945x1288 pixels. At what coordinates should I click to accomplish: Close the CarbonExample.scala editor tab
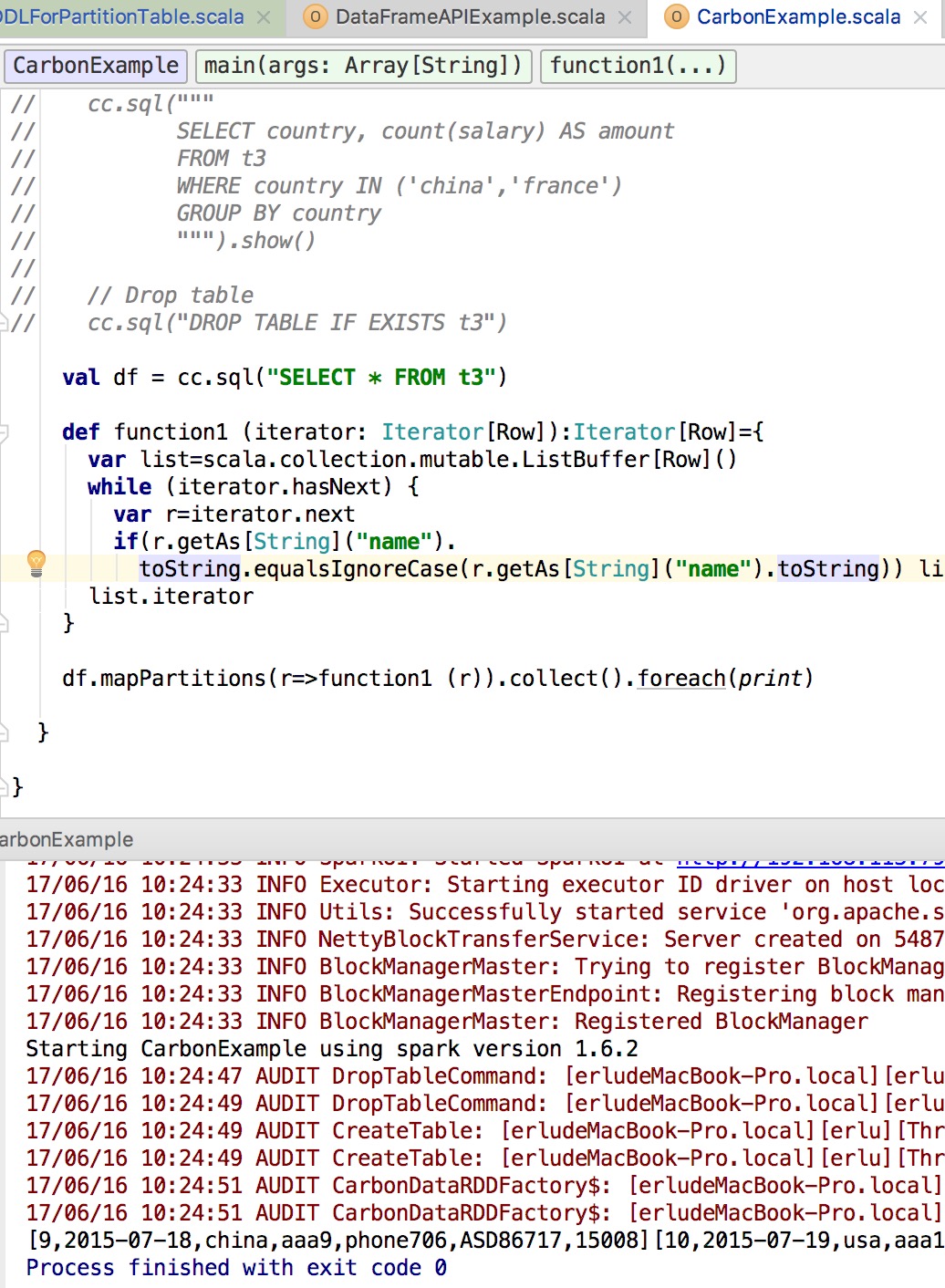pyautogui.click(x=920, y=17)
